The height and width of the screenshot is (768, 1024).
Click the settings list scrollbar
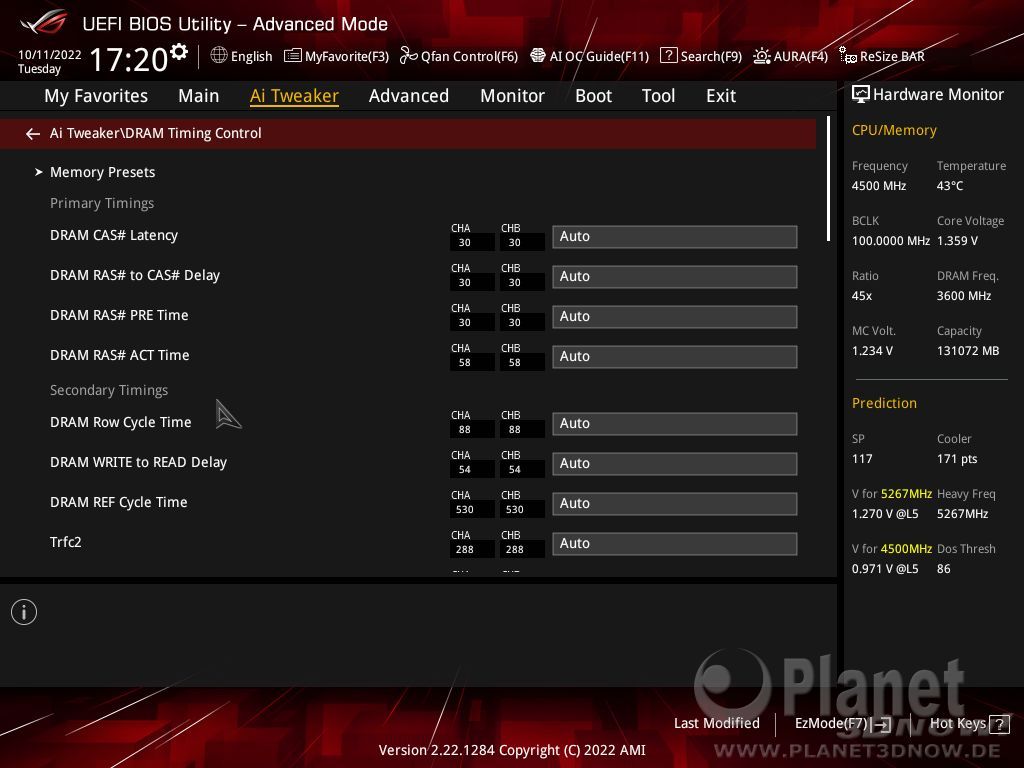[828, 179]
